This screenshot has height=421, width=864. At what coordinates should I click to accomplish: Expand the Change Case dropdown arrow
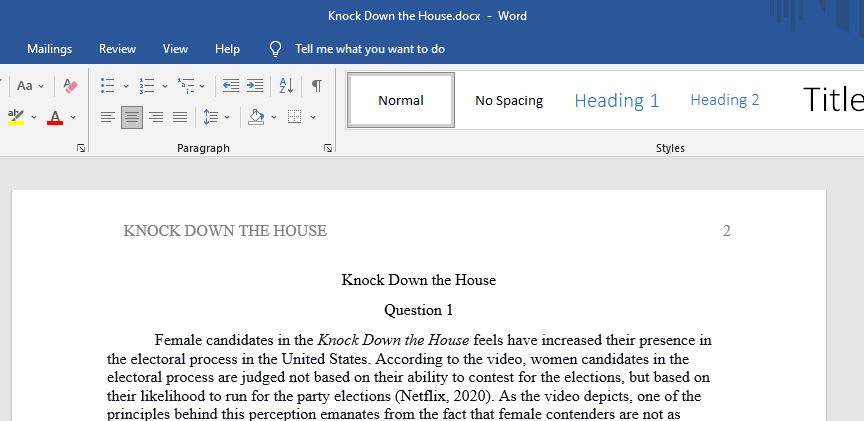click(x=41, y=87)
